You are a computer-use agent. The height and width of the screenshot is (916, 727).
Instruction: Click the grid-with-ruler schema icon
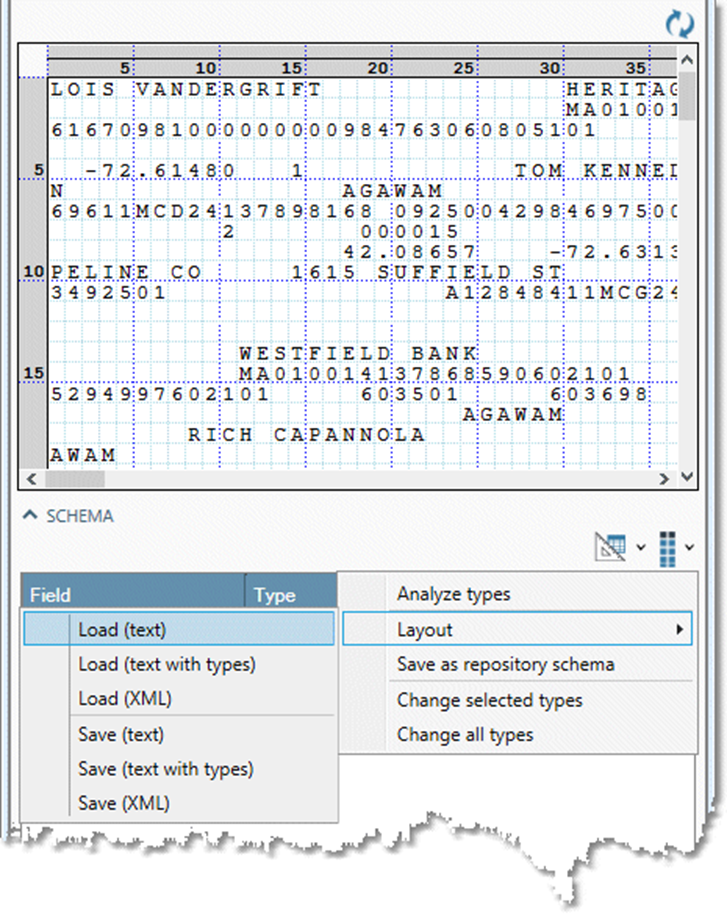[x=609, y=546]
